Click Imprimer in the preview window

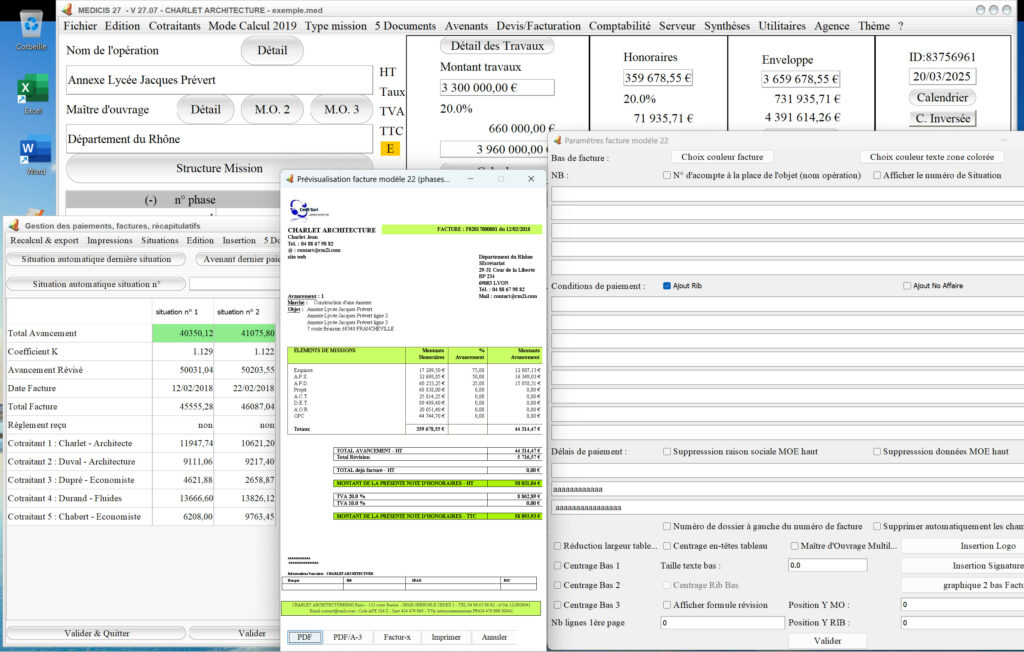(x=446, y=637)
